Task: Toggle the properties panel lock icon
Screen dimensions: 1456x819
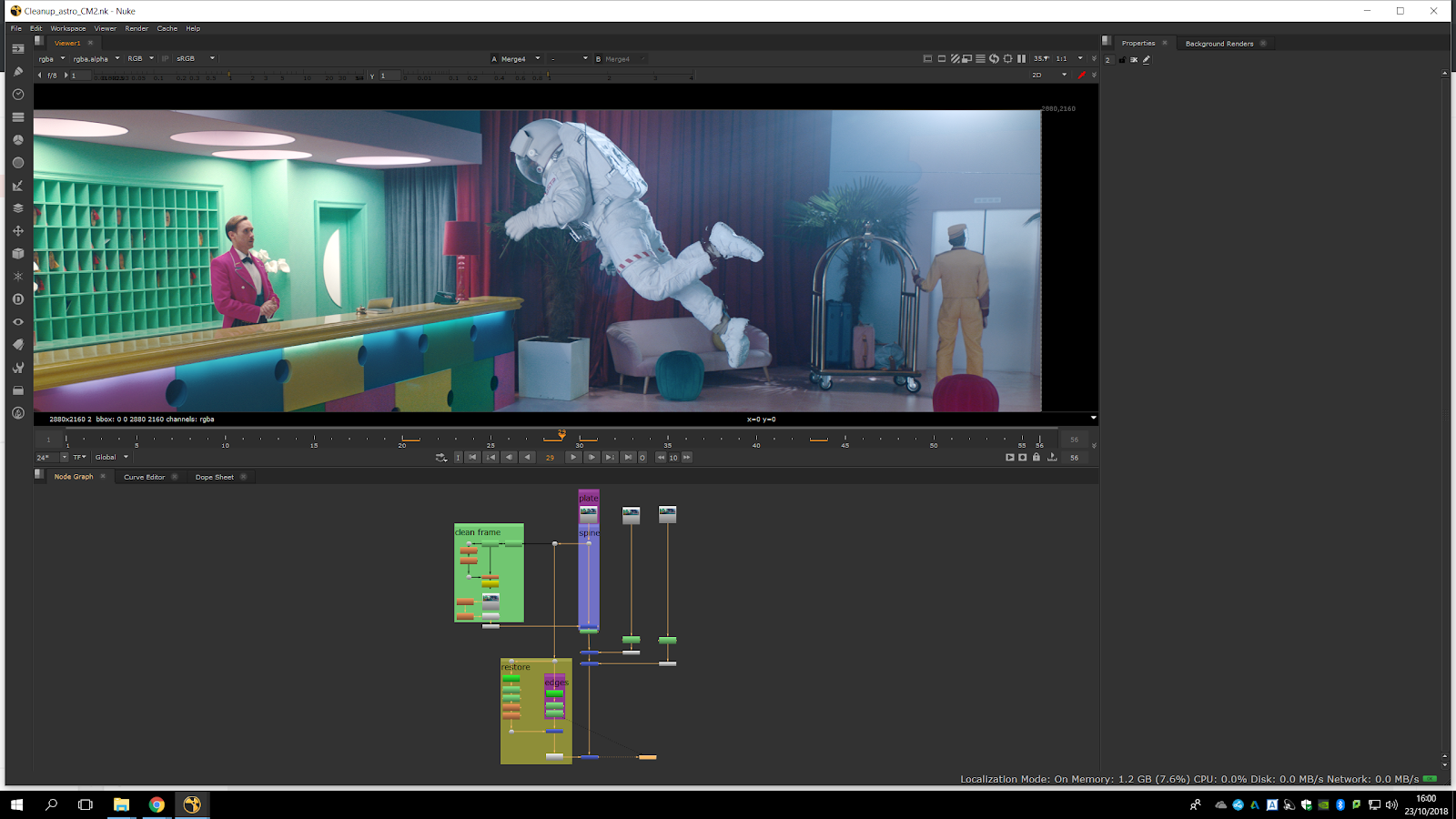Action: tap(1121, 60)
